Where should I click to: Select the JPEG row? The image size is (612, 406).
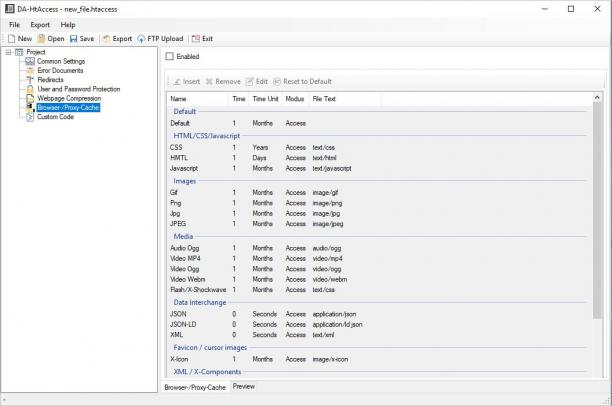[x=377, y=224]
